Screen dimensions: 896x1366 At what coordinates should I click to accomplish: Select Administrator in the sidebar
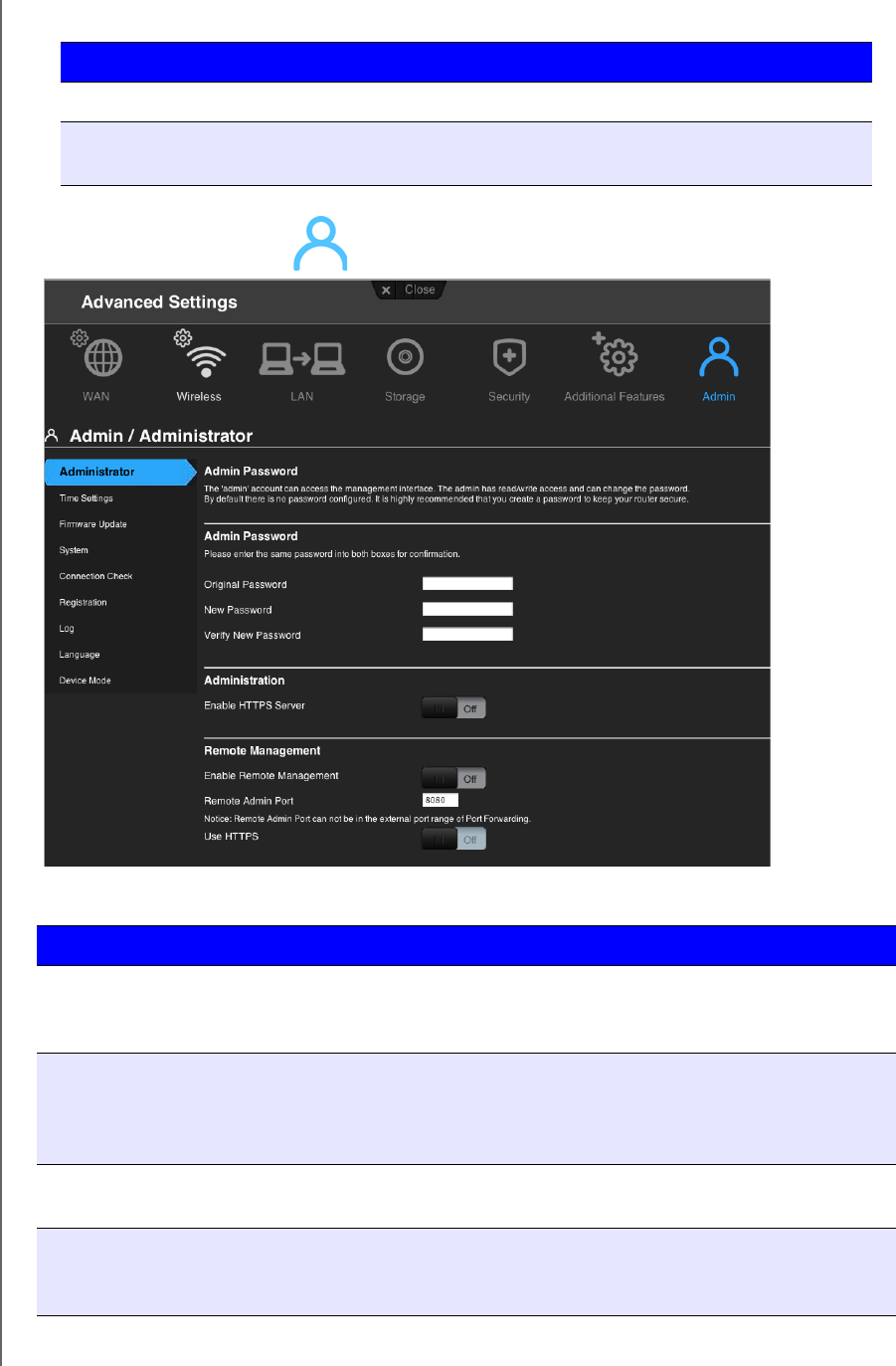click(120, 472)
